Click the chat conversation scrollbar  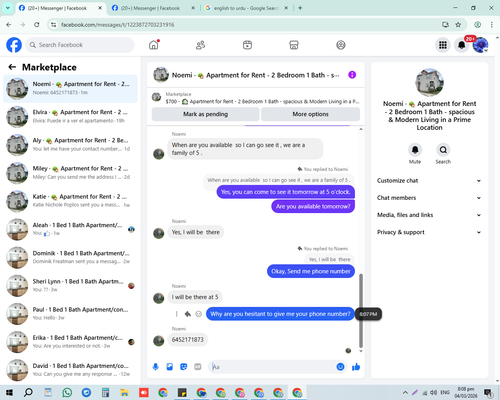361,311
